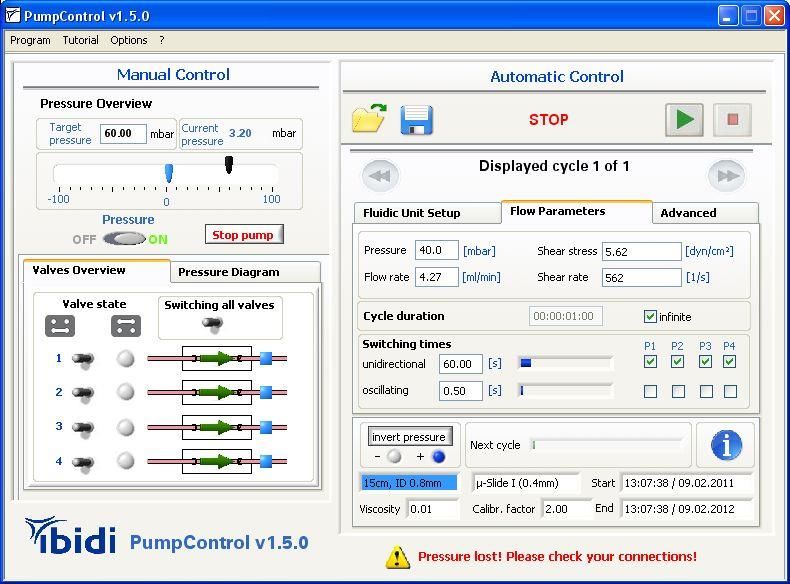Image resolution: width=790 pixels, height=584 pixels.
Task: Check oscillating P4 checkbox
Action: point(731,392)
